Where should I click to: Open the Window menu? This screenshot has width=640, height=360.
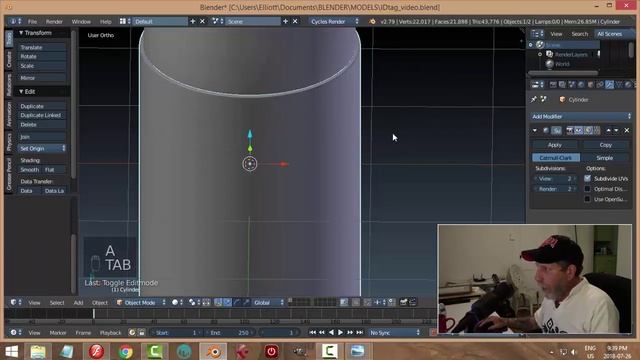click(x=81, y=21)
